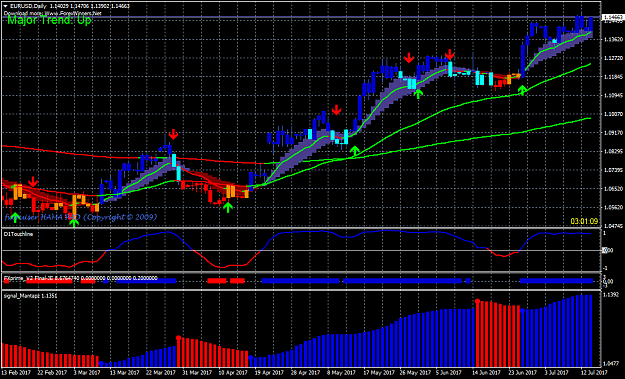Select the red sell arrow near 26 May
The width and height of the screenshot is (625, 379).
(x=409, y=58)
